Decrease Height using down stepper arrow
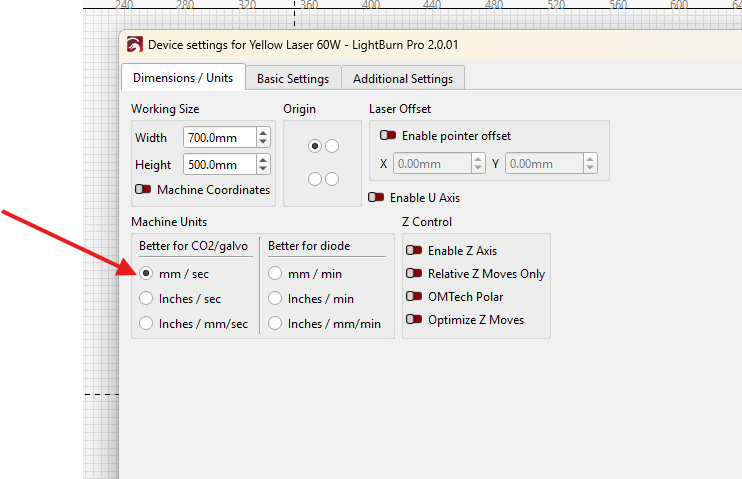The width and height of the screenshot is (742, 479). point(263,169)
